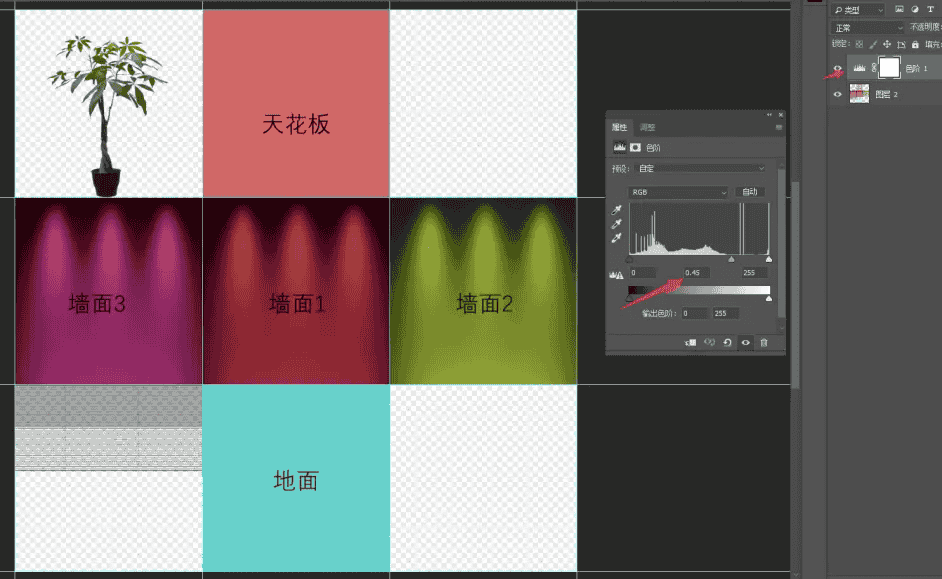This screenshot has width=942, height=579.
Task: Switch to the 属性 tab
Action: coord(619,127)
